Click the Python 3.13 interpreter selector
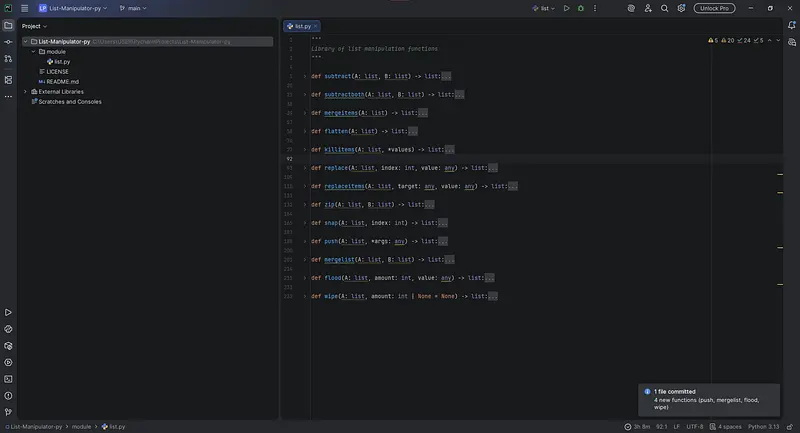Screen dimensions: 800x433 coord(763,426)
